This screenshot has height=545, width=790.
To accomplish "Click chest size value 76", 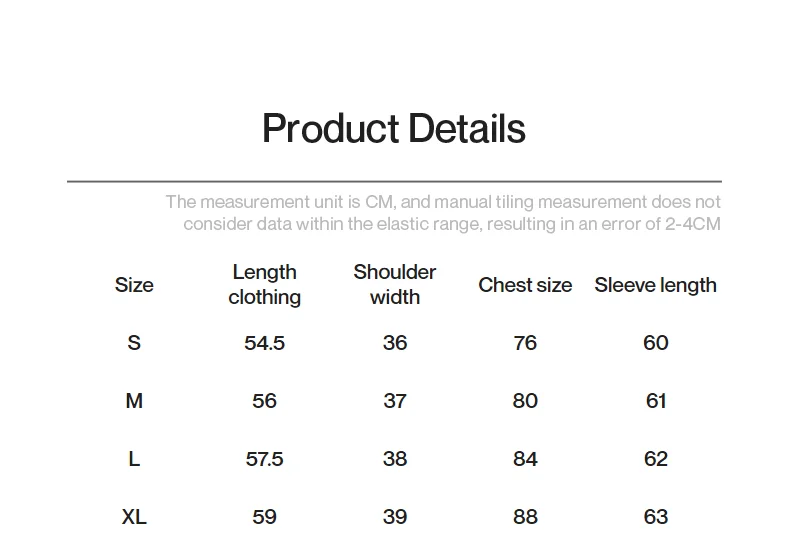I will [x=525, y=343].
